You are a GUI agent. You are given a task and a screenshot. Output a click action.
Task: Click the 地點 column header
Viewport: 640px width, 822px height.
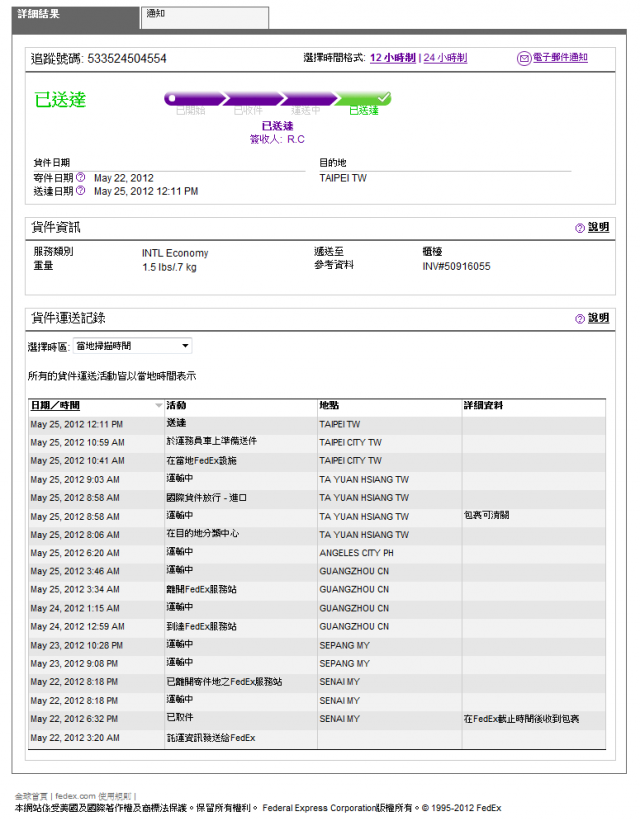329,405
